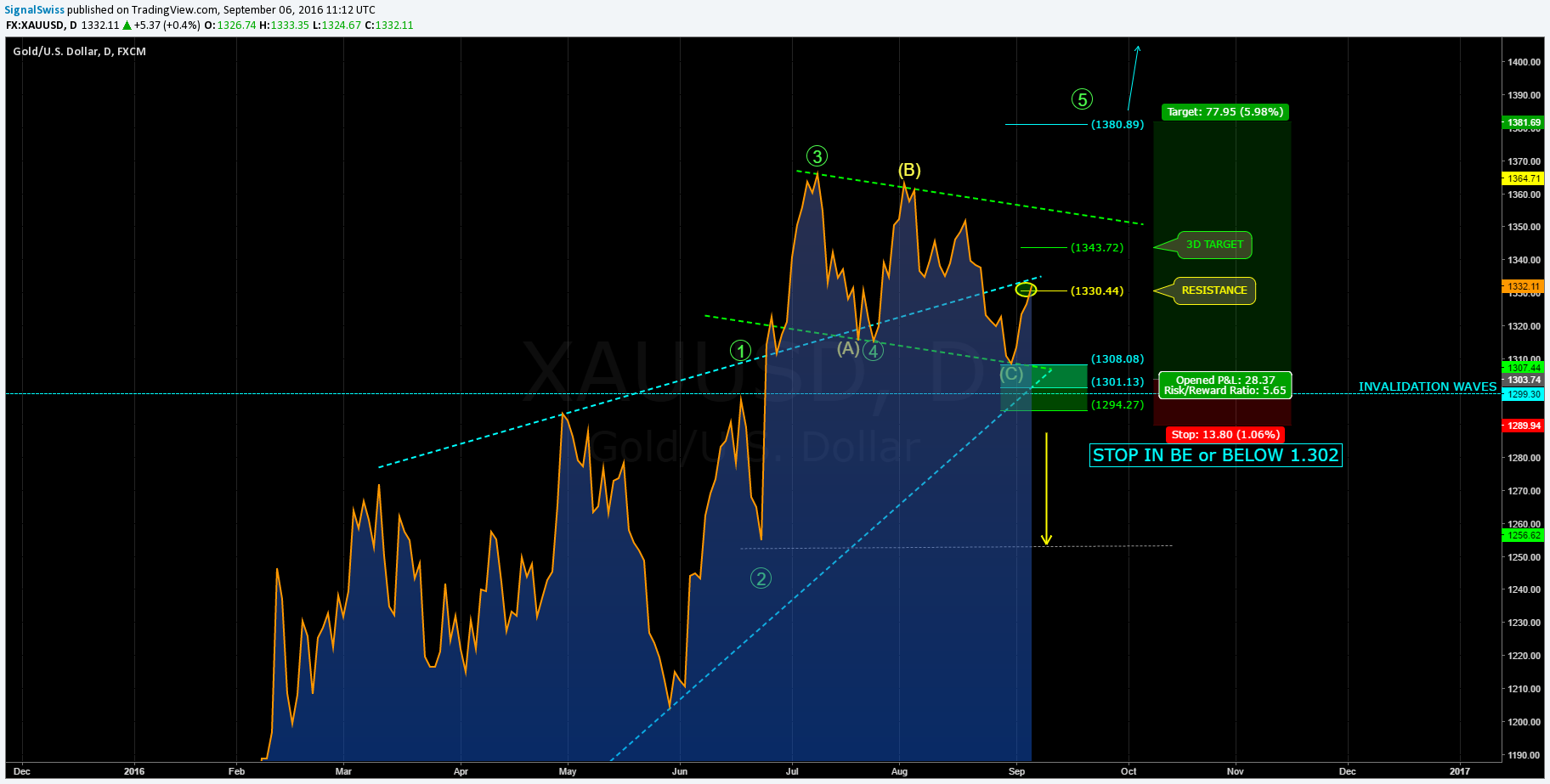The height and width of the screenshot is (784, 1550).
Task: Click the orange 1332.11 current price tag
Action: [1524, 287]
